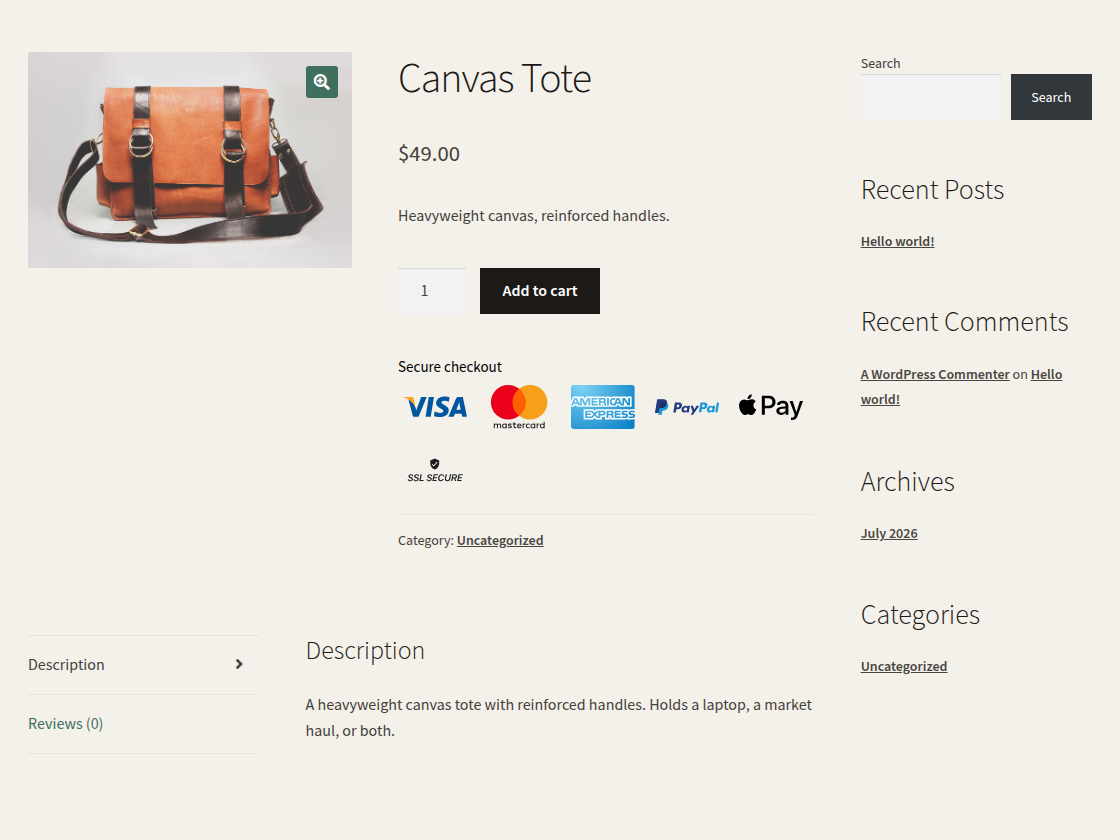
Task: Click the PayPal payment logo
Action: [x=686, y=407]
